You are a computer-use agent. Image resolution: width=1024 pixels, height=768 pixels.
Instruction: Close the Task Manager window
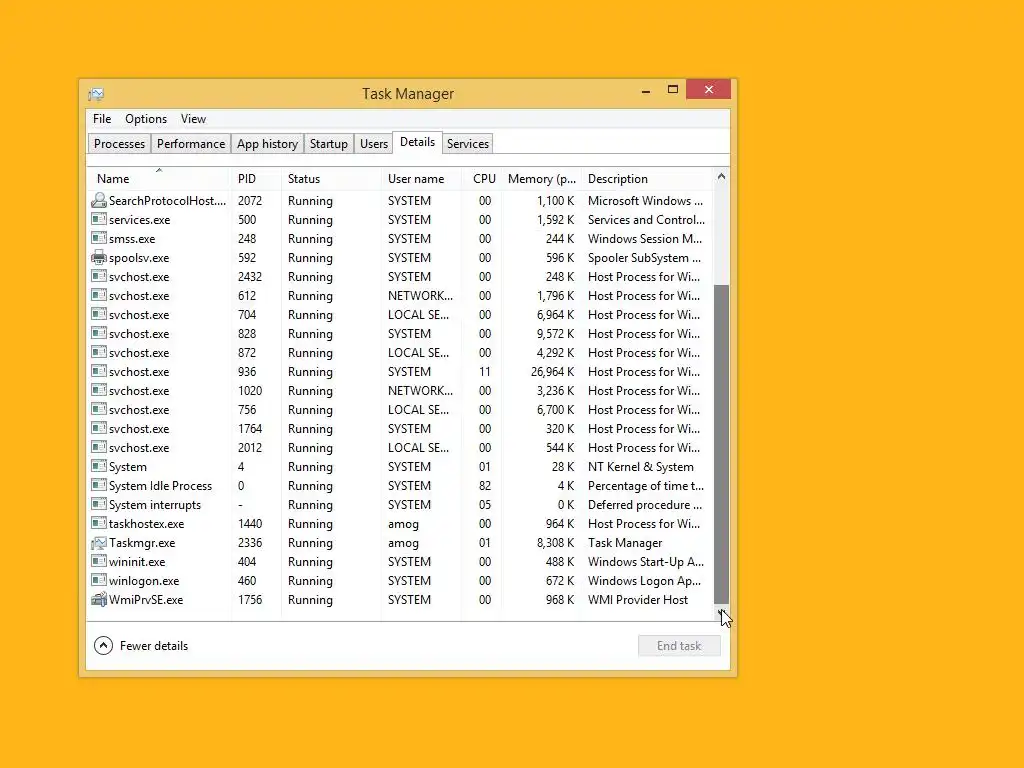(x=709, y=89)
